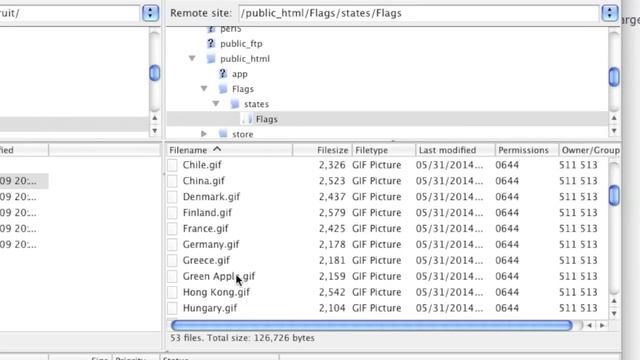Viewport: 640px width, 360px height.
Task: Select the public_ftp folder
Action: [x=241, y=44]
